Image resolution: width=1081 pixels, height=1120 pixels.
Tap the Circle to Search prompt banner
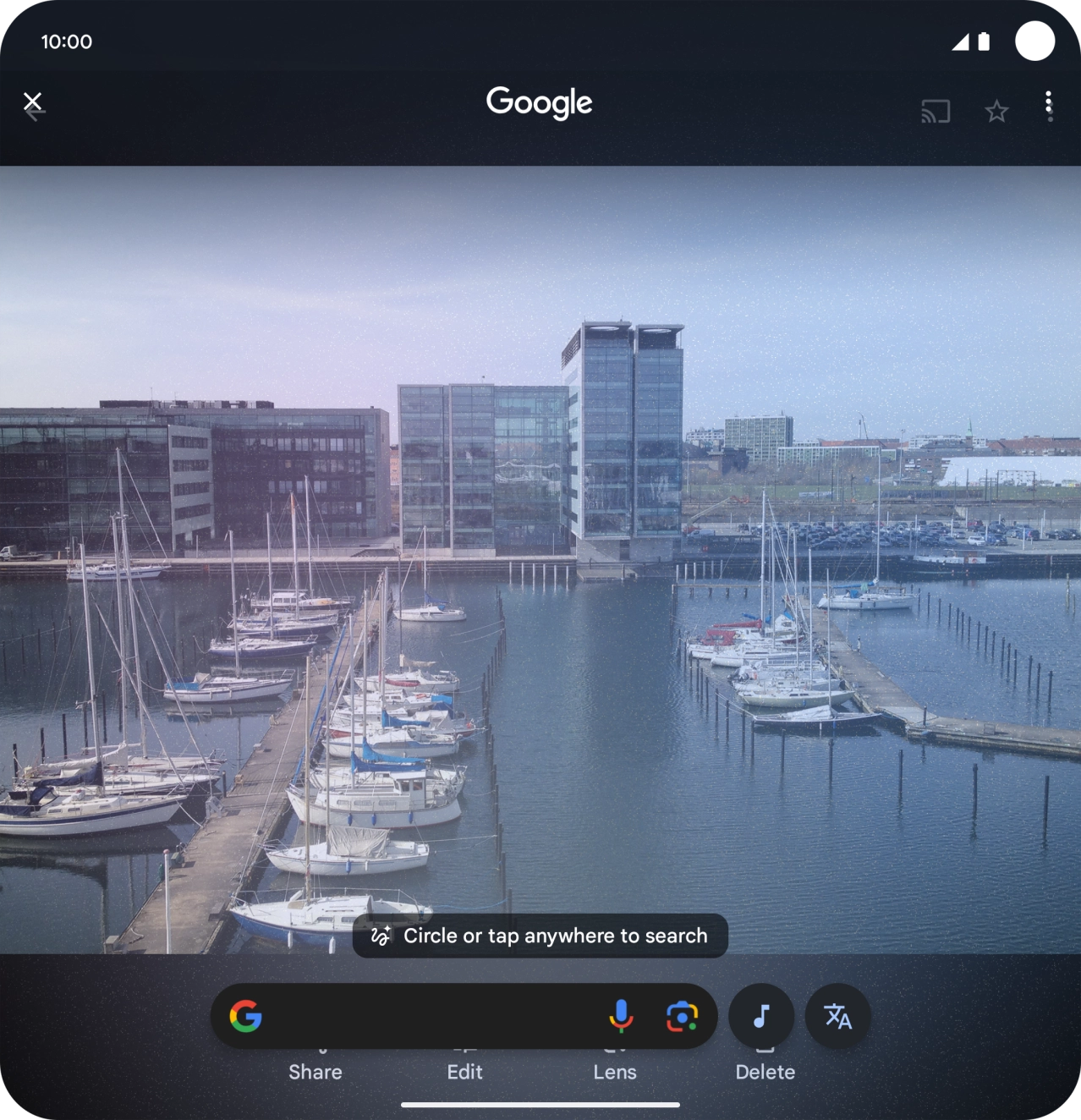coord(540,936)
